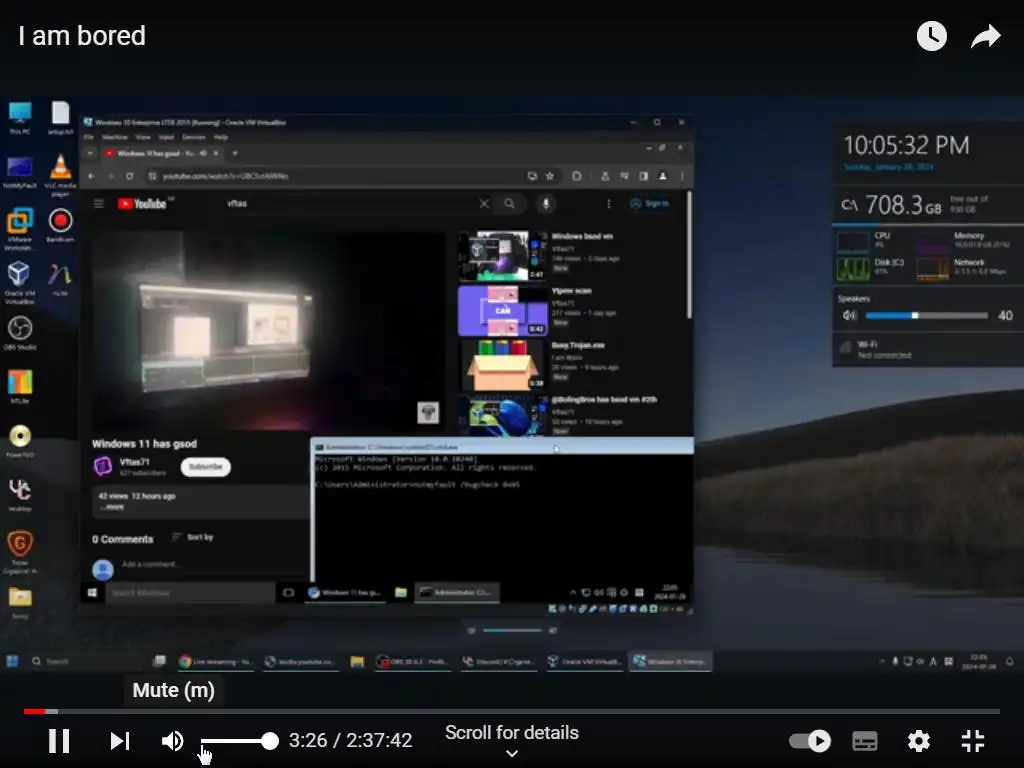Open Machine menu in VirtualBox window
Screen dimensions: 1024x768
(115, 137)
